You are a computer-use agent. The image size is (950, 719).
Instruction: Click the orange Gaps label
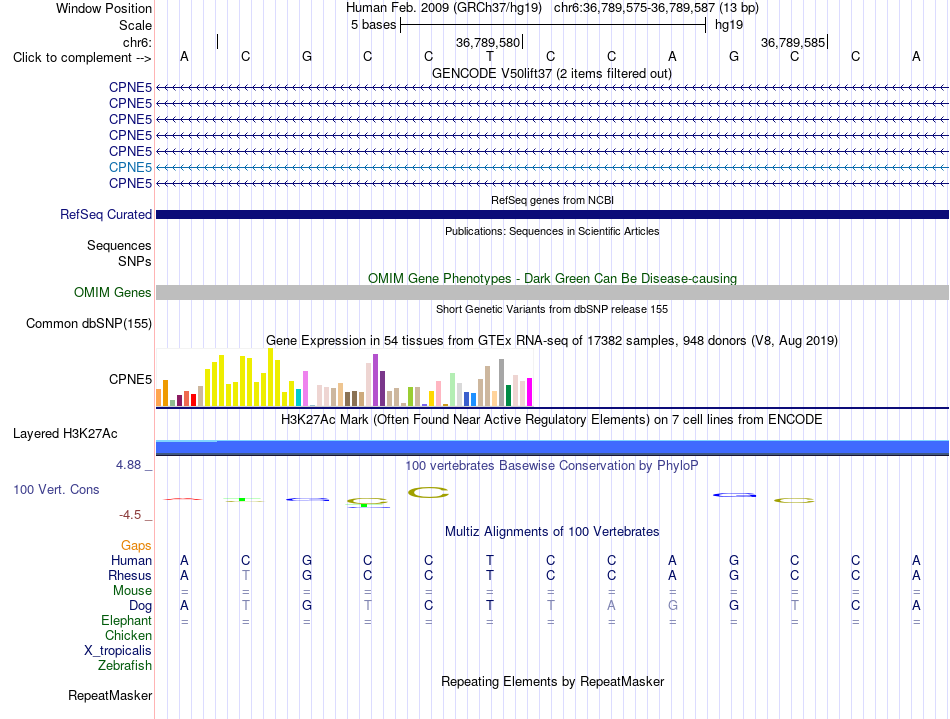click(136, 546)
